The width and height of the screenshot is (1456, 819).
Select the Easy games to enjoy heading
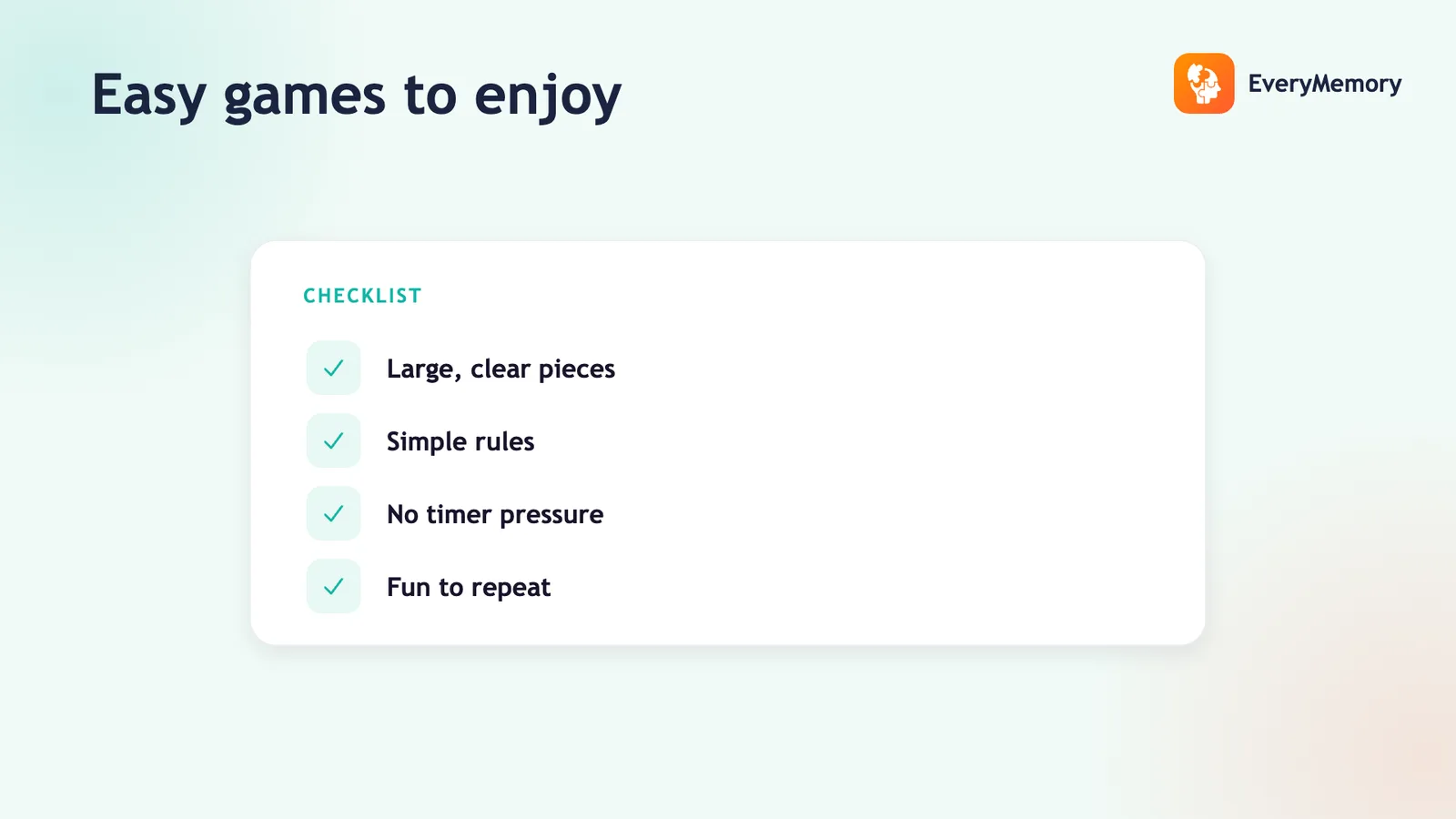tap(357, 96)
